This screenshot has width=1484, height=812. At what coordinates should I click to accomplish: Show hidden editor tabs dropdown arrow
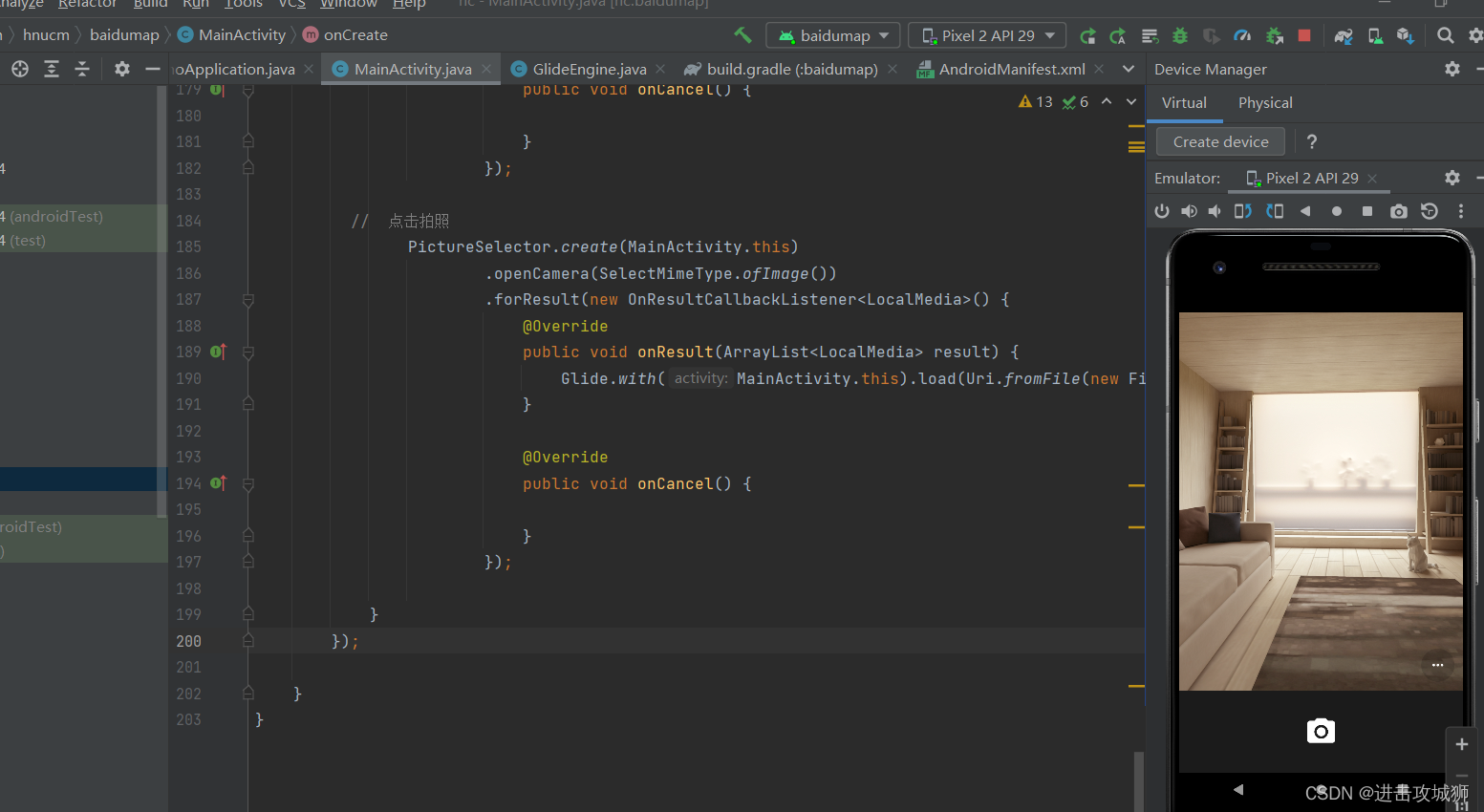(1129, 69)
